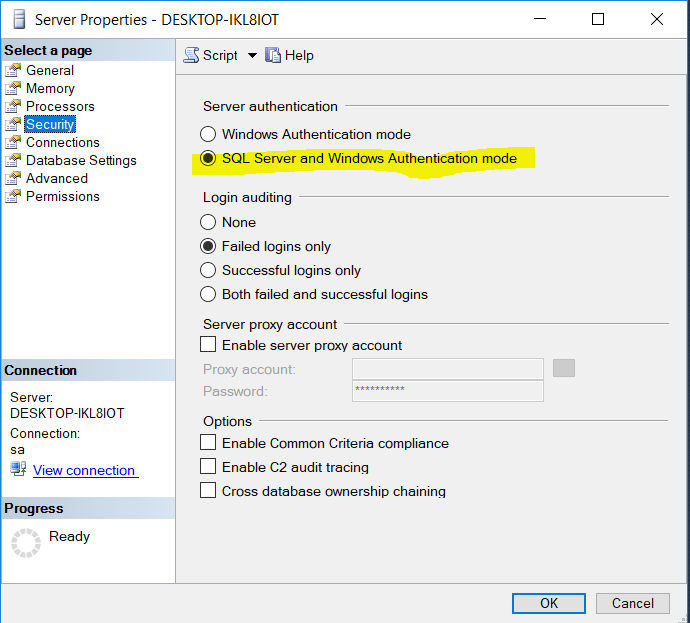Select Windows Authentication mode
Image resolution: width=690 pixels, height=623 pixels.
(208, 134)
